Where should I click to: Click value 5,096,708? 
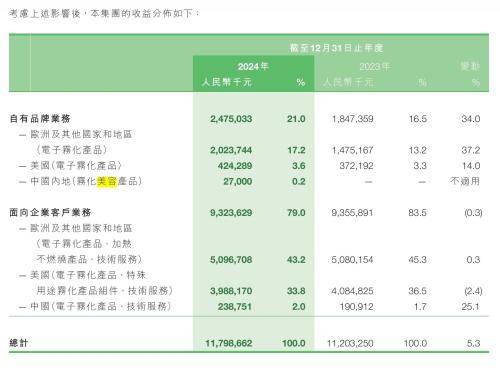point(231,260)
